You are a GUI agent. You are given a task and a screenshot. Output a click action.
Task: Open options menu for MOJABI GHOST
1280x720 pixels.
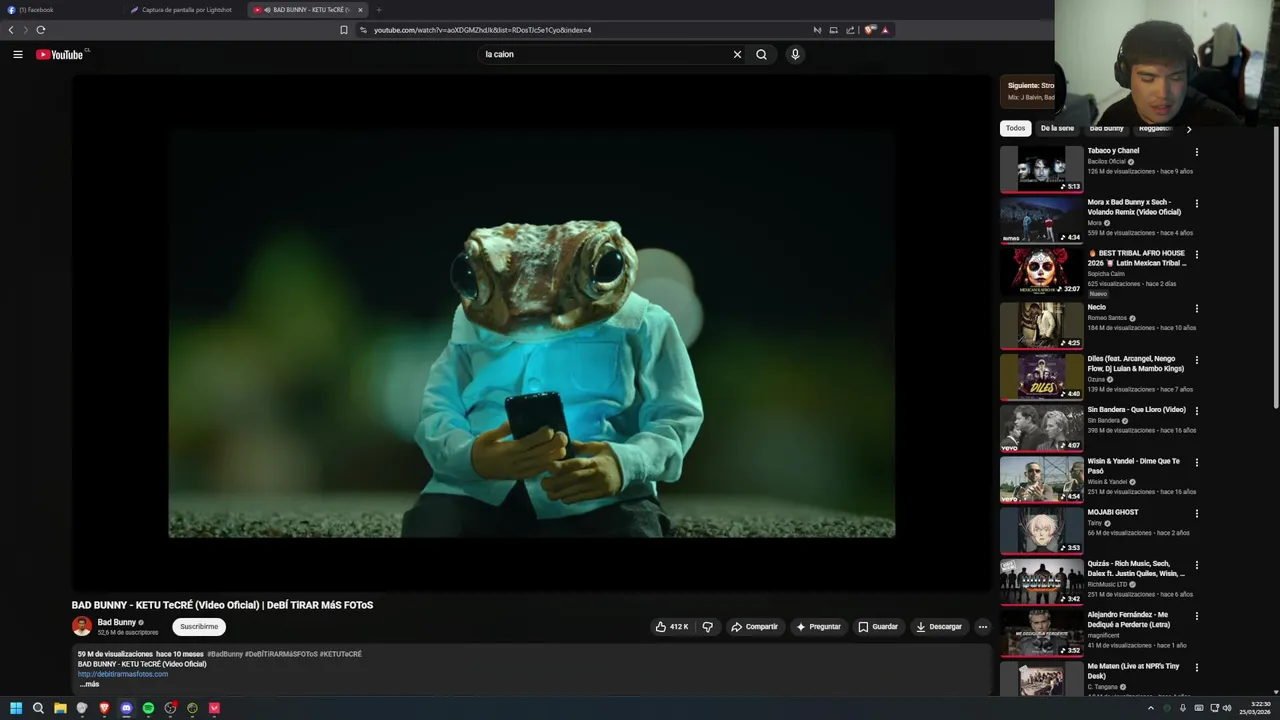(1196, 514)
